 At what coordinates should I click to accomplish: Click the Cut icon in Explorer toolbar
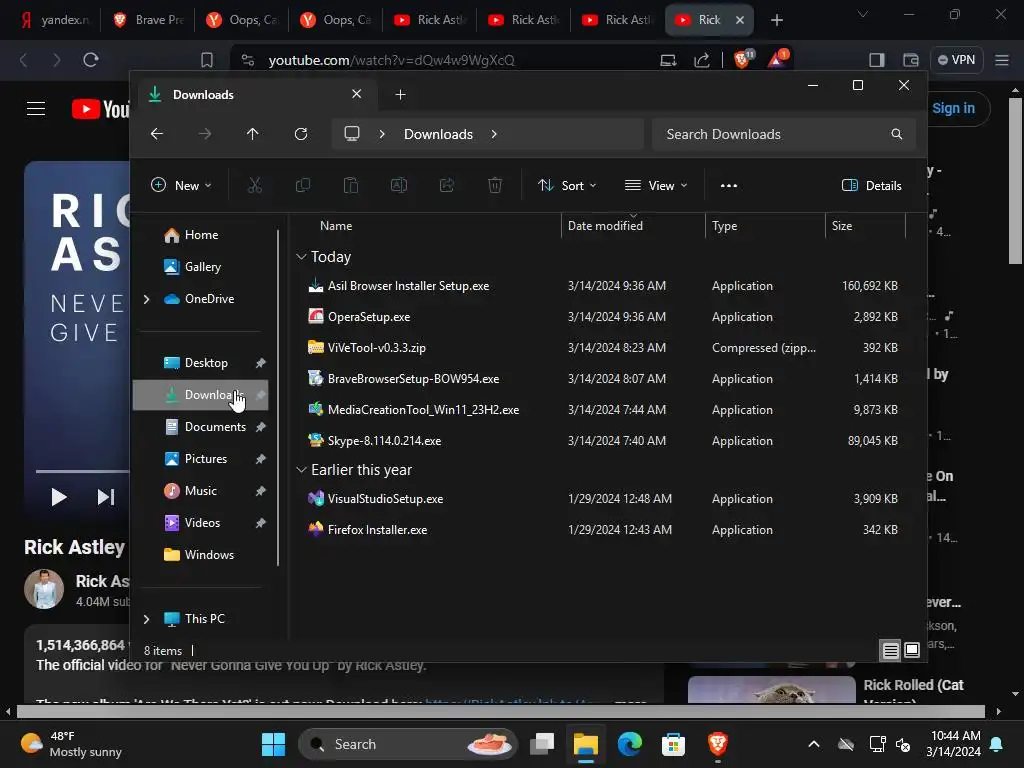pos(255,185)
